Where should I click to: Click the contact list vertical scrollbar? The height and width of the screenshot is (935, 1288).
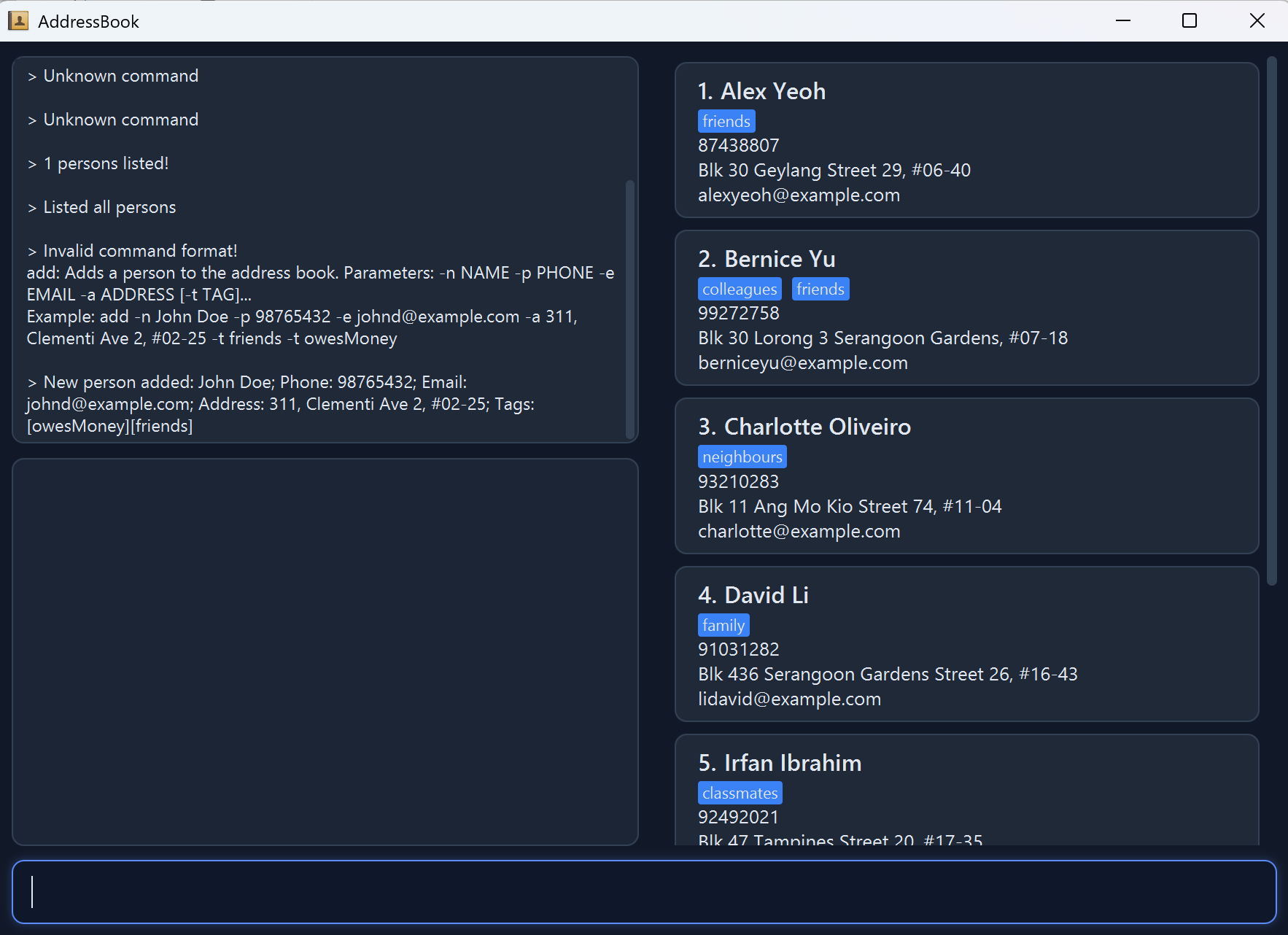point(1271,321)
